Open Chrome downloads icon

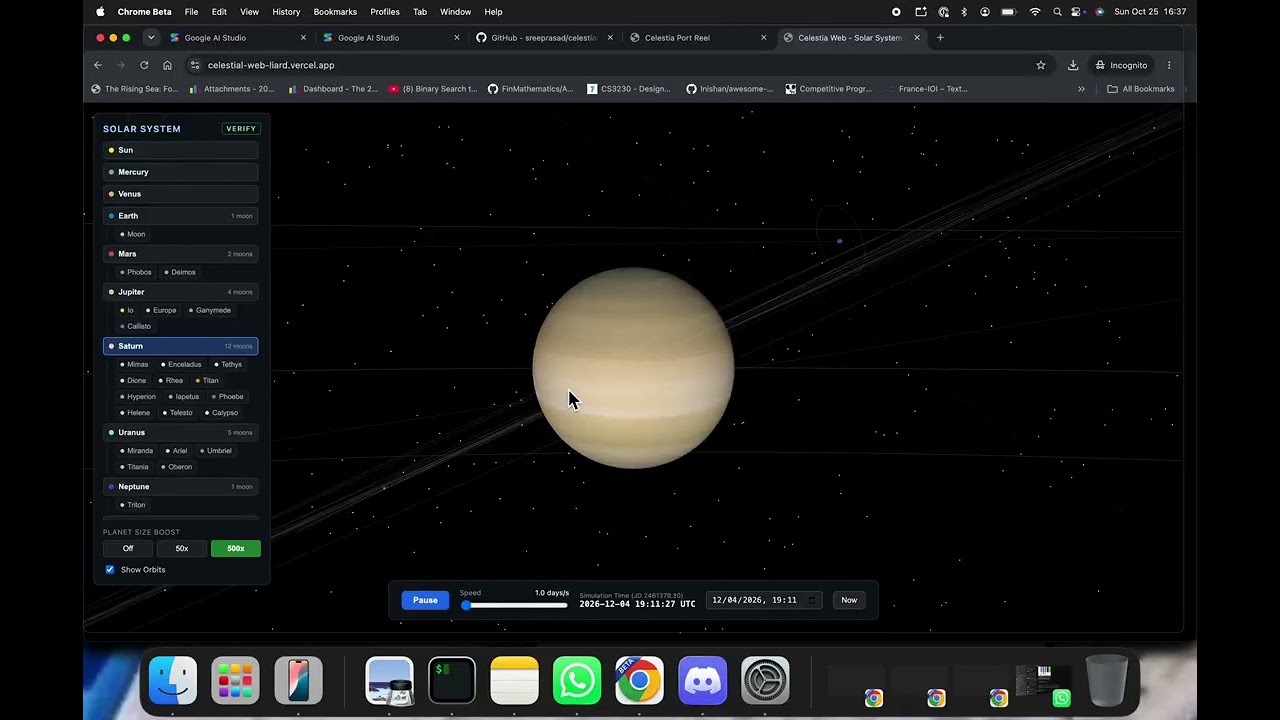click(x=1073, y=65)
